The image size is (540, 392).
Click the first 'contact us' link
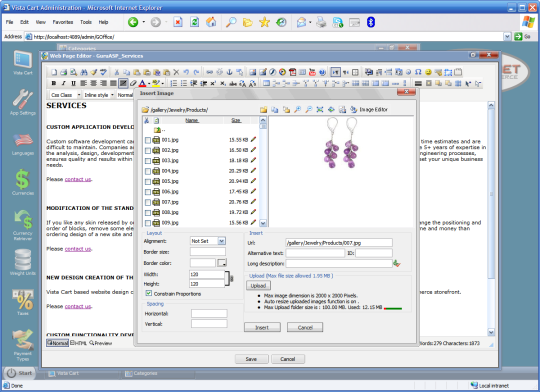(78, 179)
